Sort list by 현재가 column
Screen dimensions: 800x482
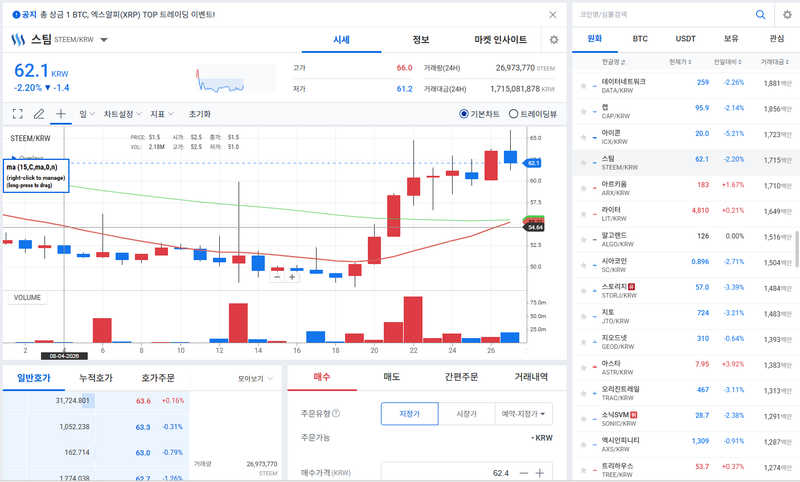pos(680,62)
